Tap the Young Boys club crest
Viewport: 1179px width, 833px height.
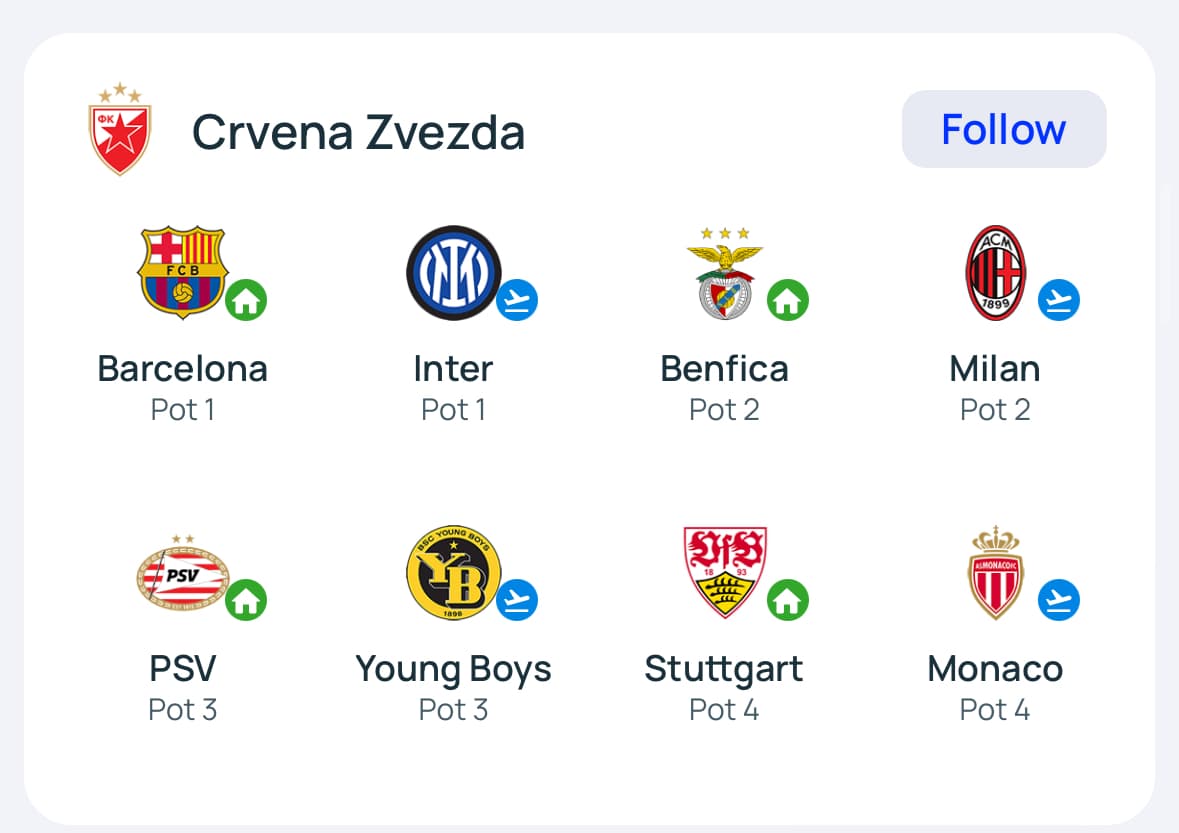[452, 573]
